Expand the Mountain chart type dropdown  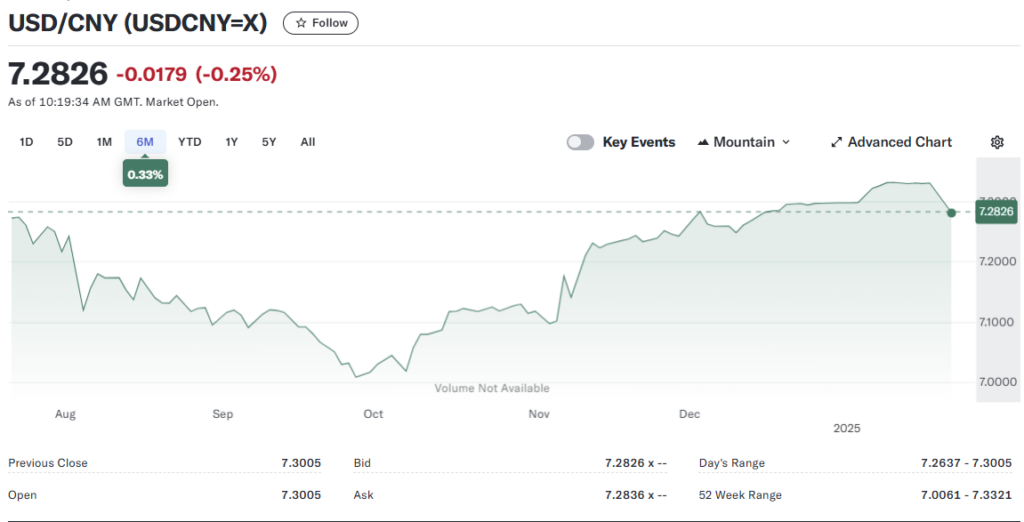pyautogui.click(x=785, y=142)
